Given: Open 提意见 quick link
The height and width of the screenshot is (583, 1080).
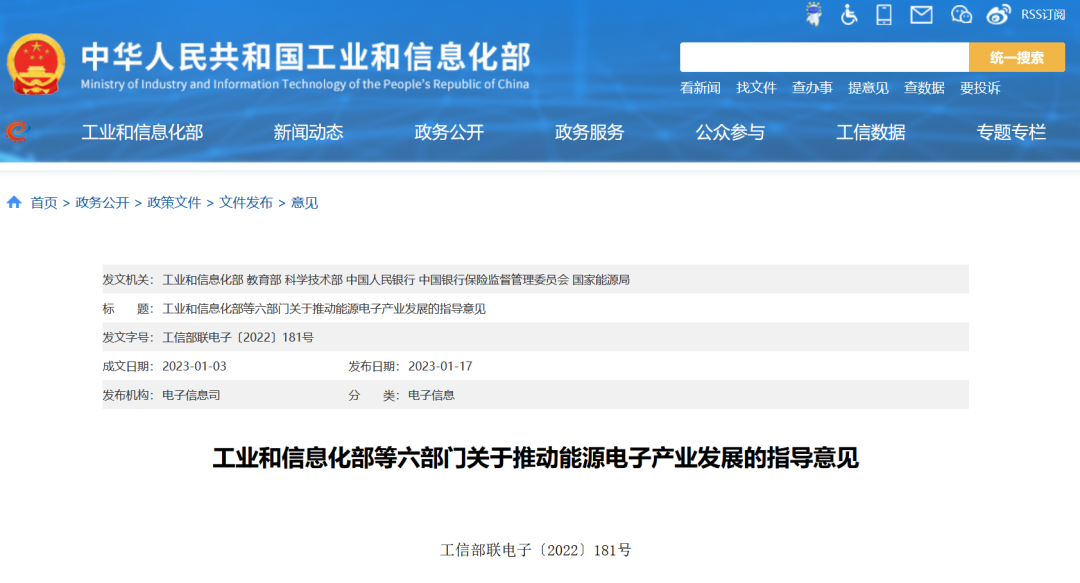Looking at the screenshot, I should pos(868,88).
